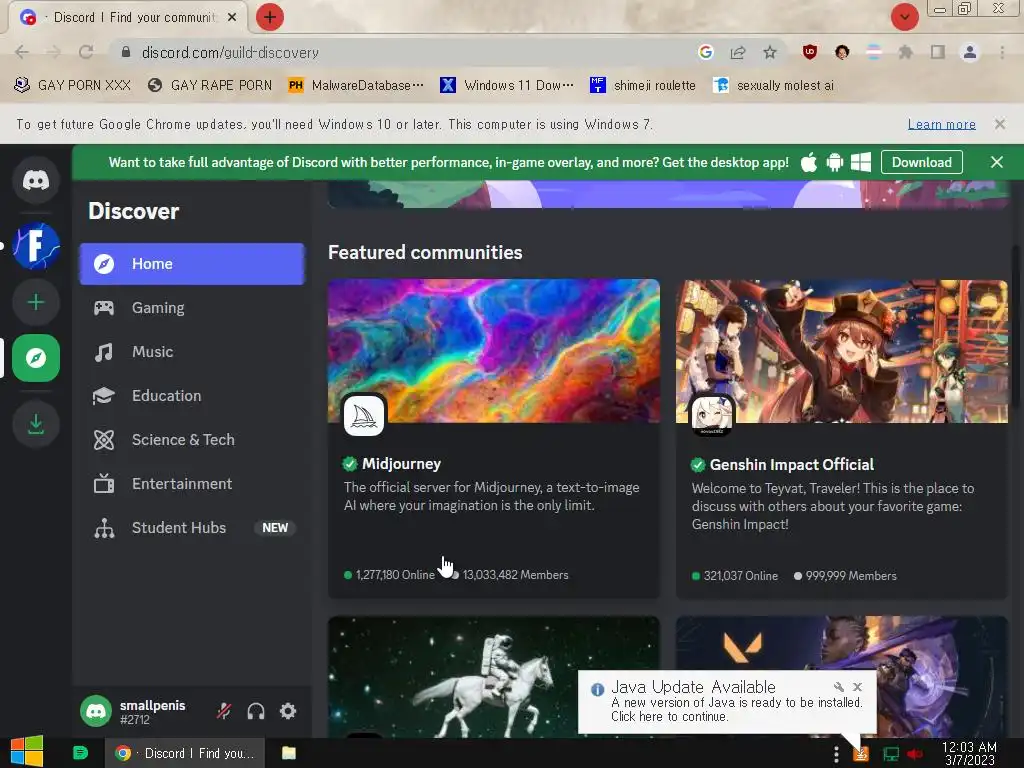This screenshot has width=1024, height=768.
Task: Bookmark this page with the star icon
Action: coord(770,52)
